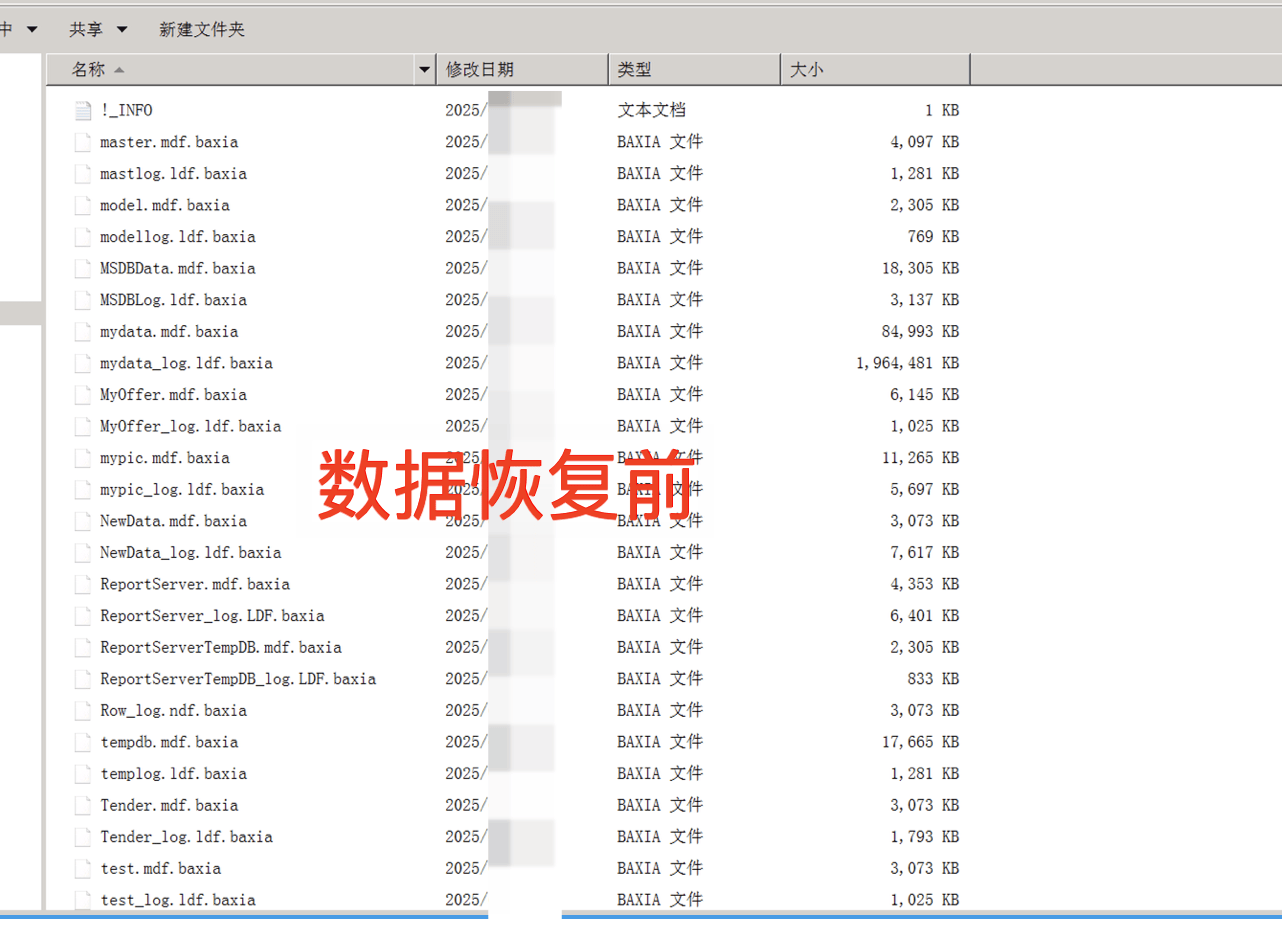Click the 新建文件夹 button
Image resolution: width=1282 pixels, height=930 pixels.
201,29
